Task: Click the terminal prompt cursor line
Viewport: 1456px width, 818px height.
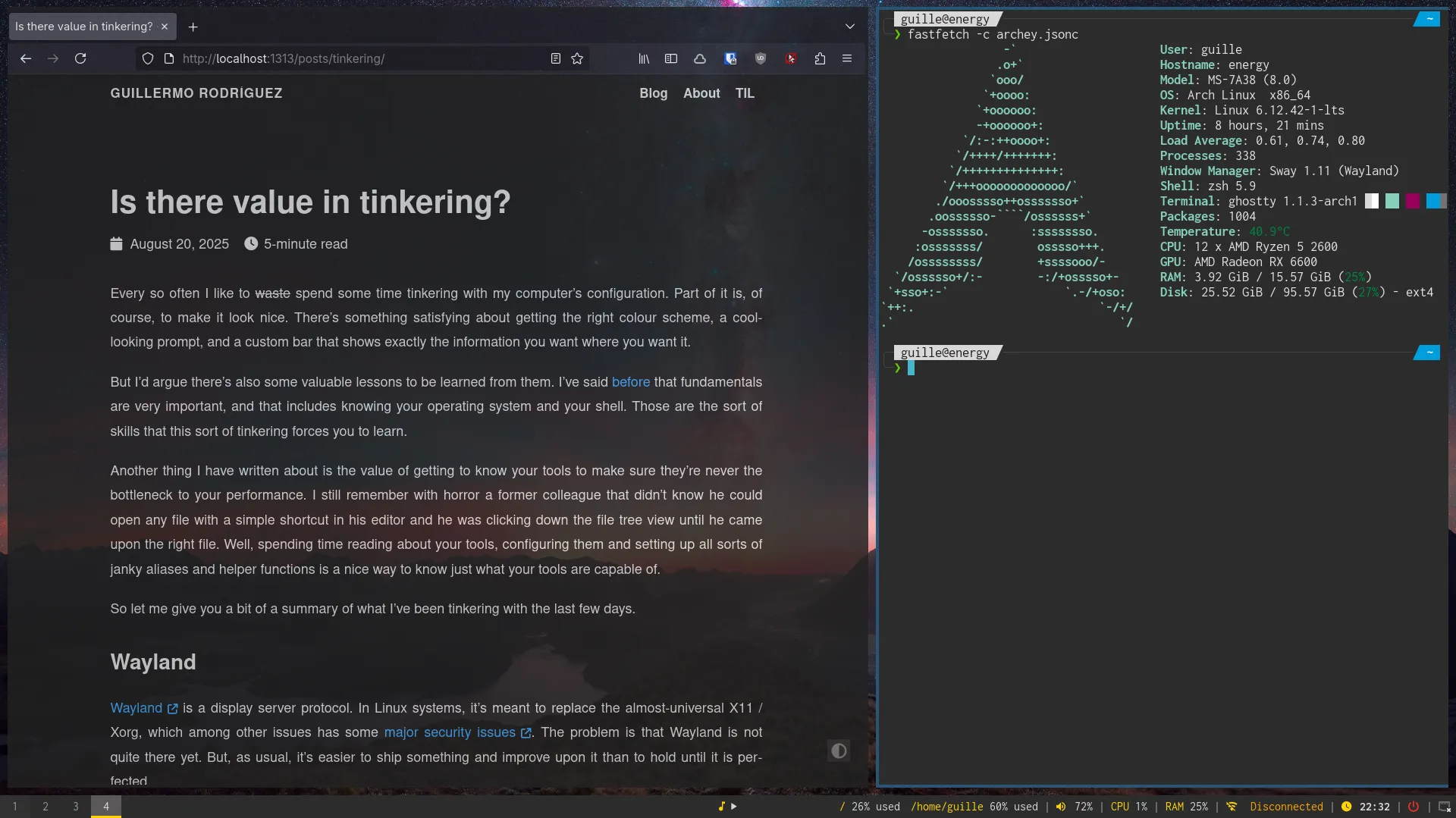Action: [911, 368]
